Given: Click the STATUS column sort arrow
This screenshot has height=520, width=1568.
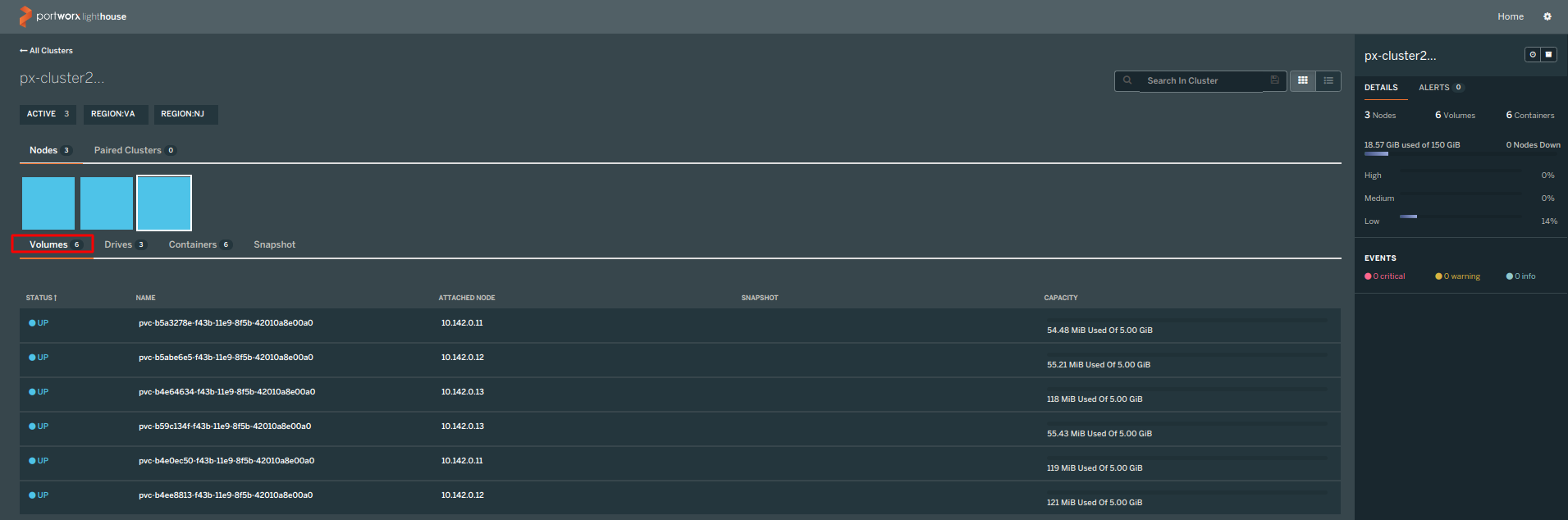Looking at the screenshot, I should (x=56, y=298).
